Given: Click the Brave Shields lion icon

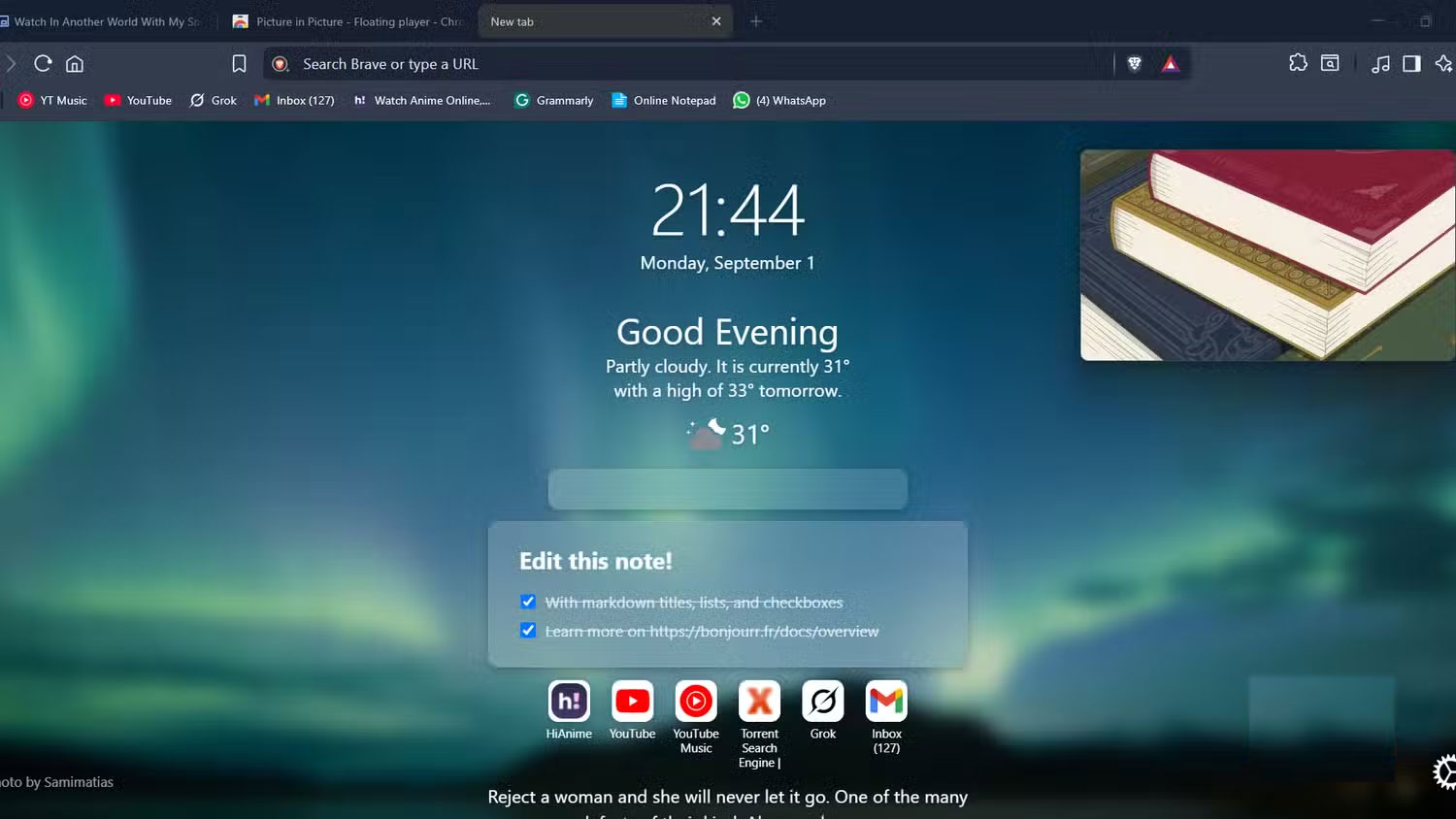Looking at the screenshot, I should pos(1134,63).
